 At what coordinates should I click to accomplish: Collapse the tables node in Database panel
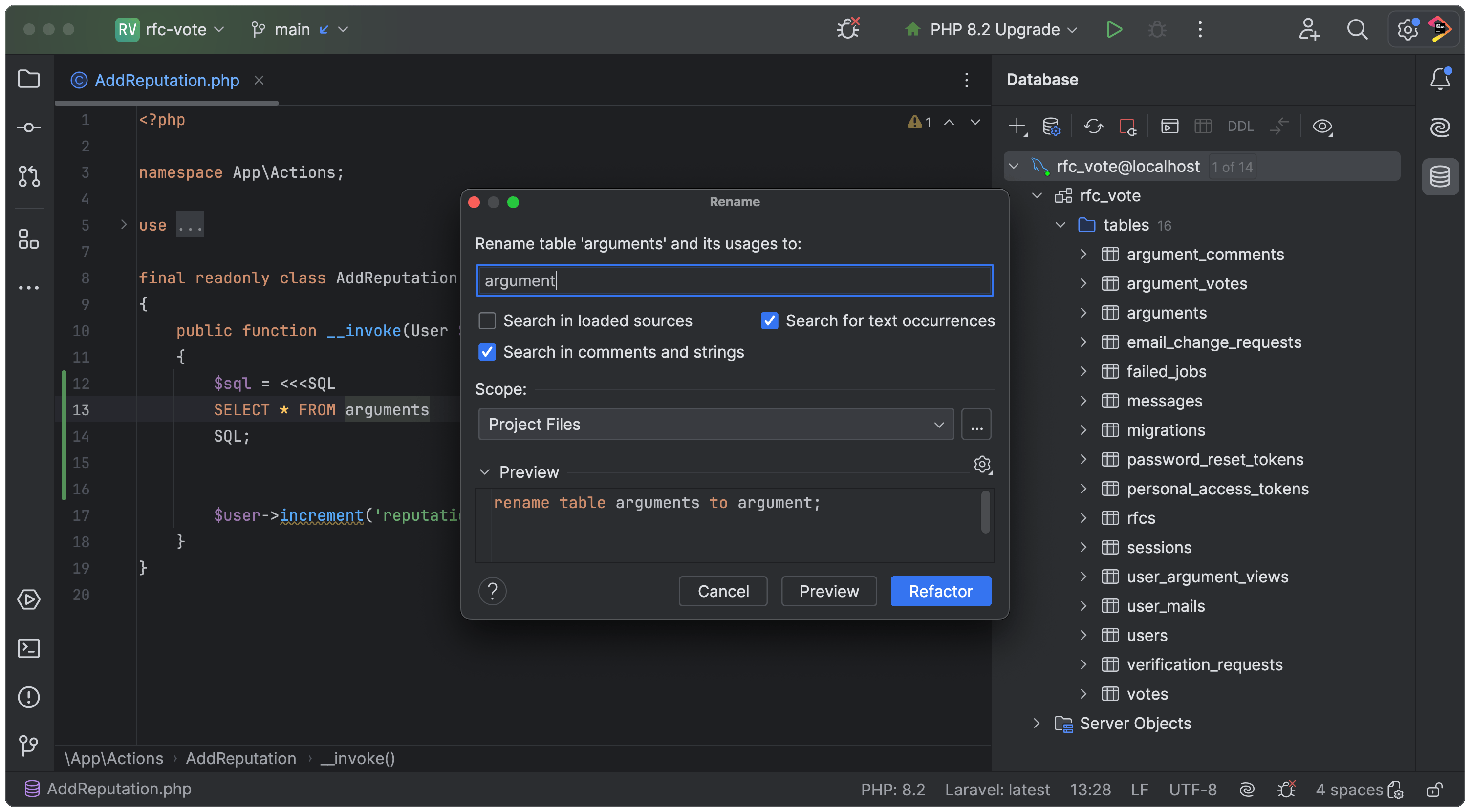click(1060, 225)
